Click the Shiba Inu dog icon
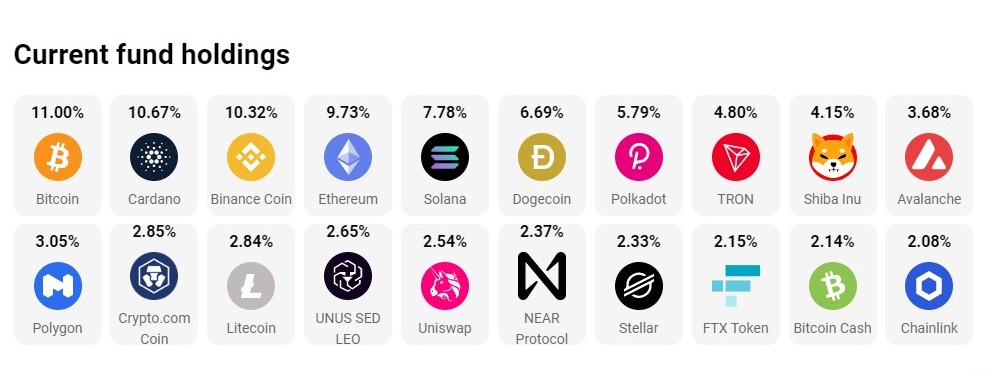 [832, 157]
